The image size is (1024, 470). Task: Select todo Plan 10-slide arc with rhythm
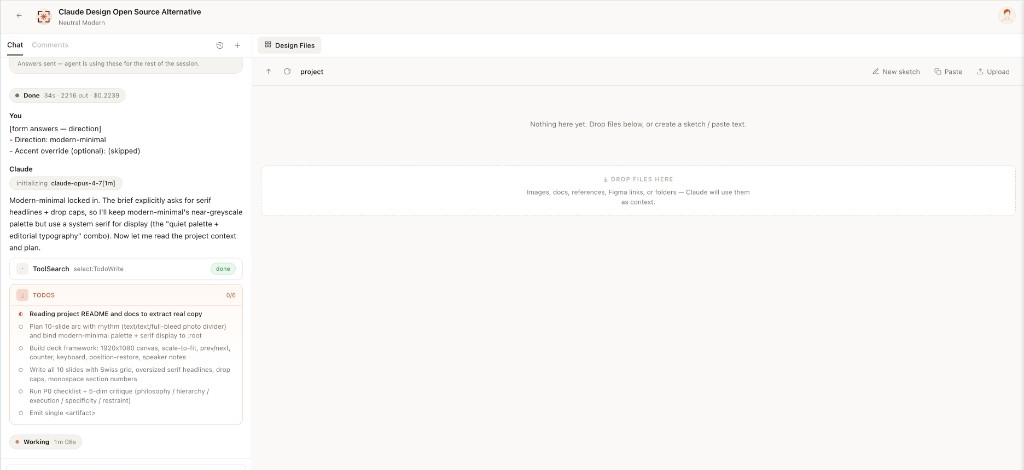(x=127, y=331)
